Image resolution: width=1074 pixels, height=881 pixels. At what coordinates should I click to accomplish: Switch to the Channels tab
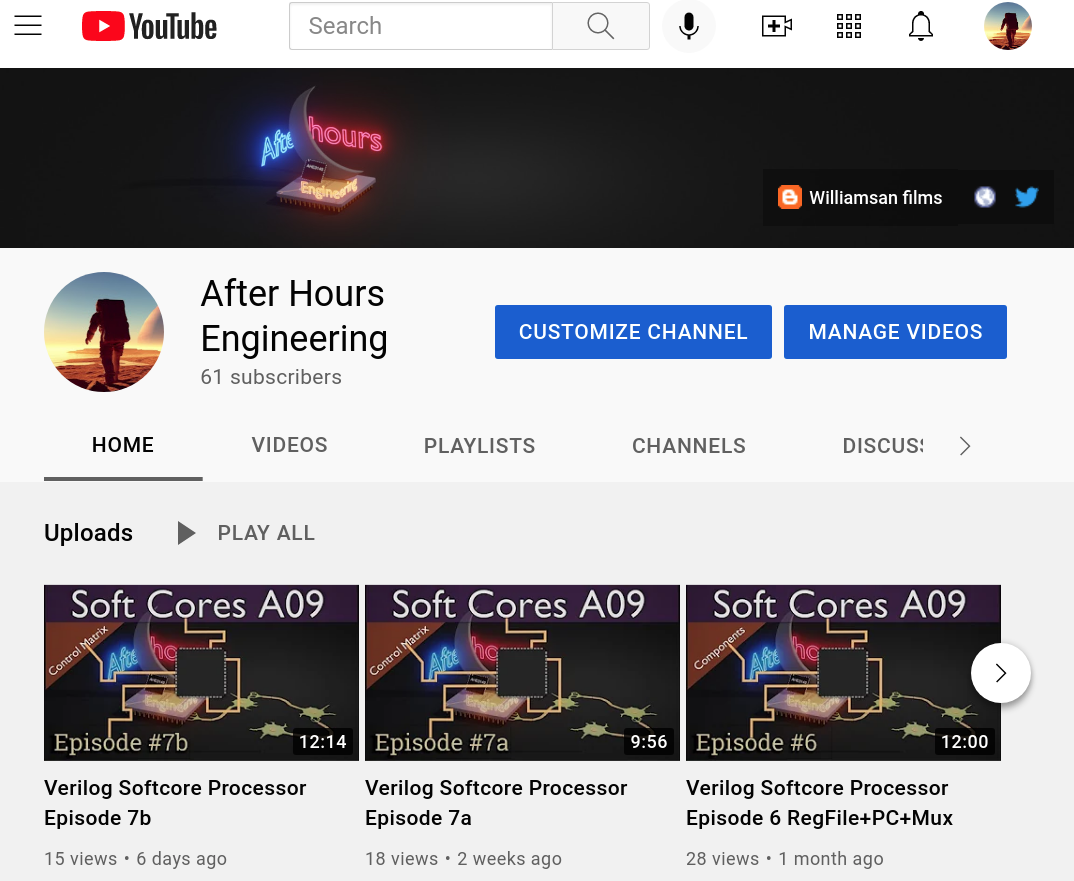(x=688, y=446)
